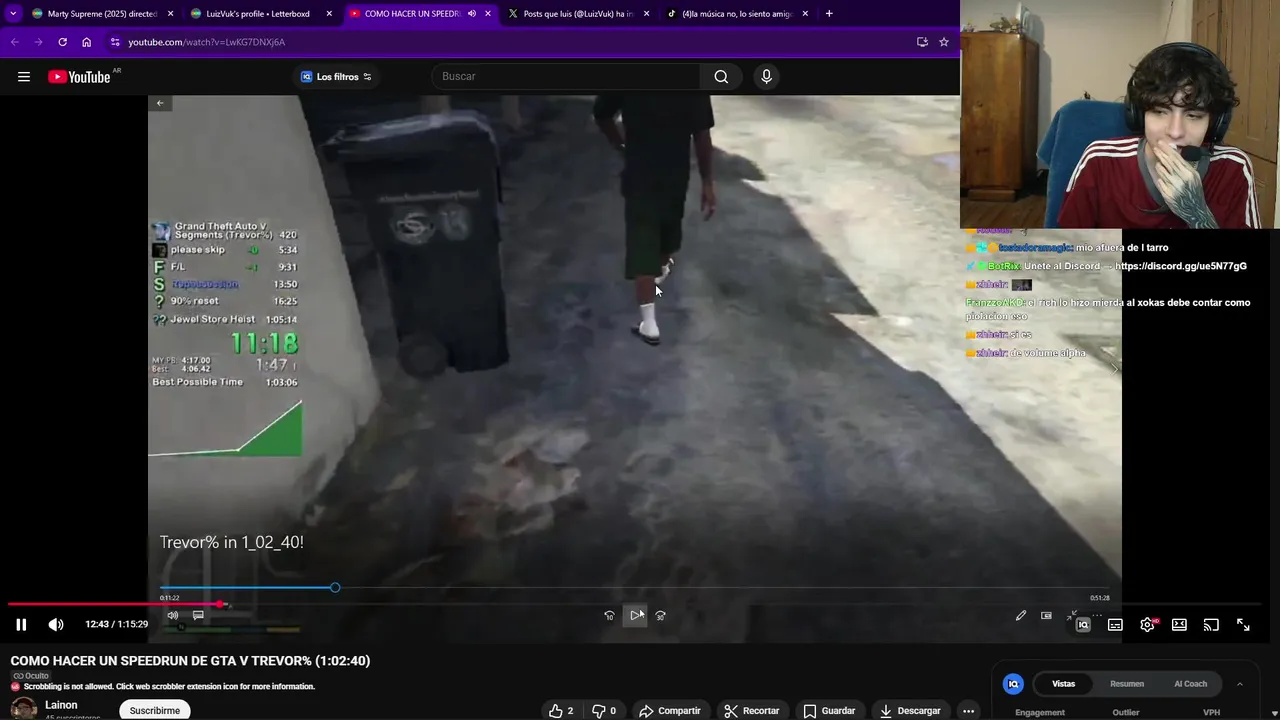Select the AI Coach tab
The height and width of the screenshot is (720, 1280).
click(1190, 684)
